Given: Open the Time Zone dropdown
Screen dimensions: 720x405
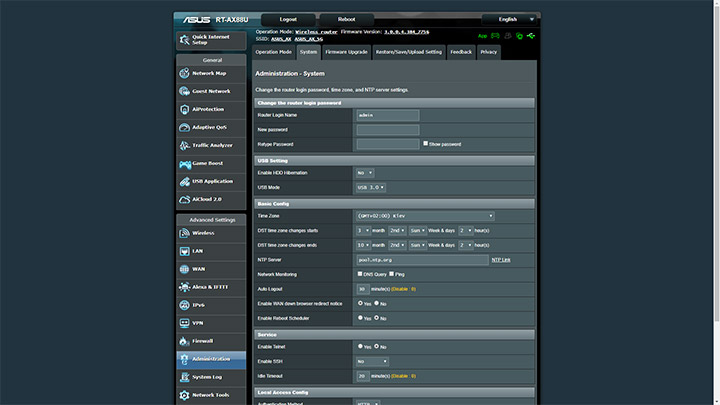Looking at the screenshot, I should (425, 215).
